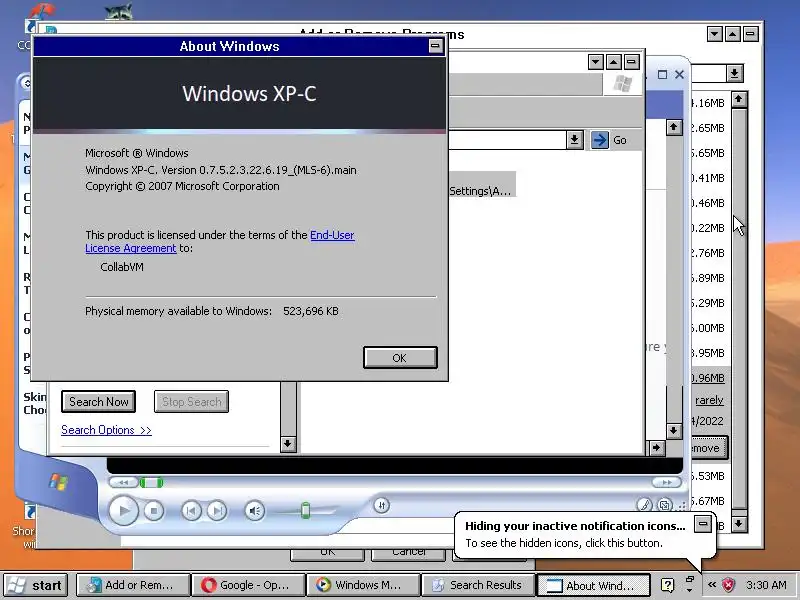This screenshot has height=600, width=800.
Task: Click scroll-up arrow in Add or Remove Programs list
Action: tap(739, 99)
